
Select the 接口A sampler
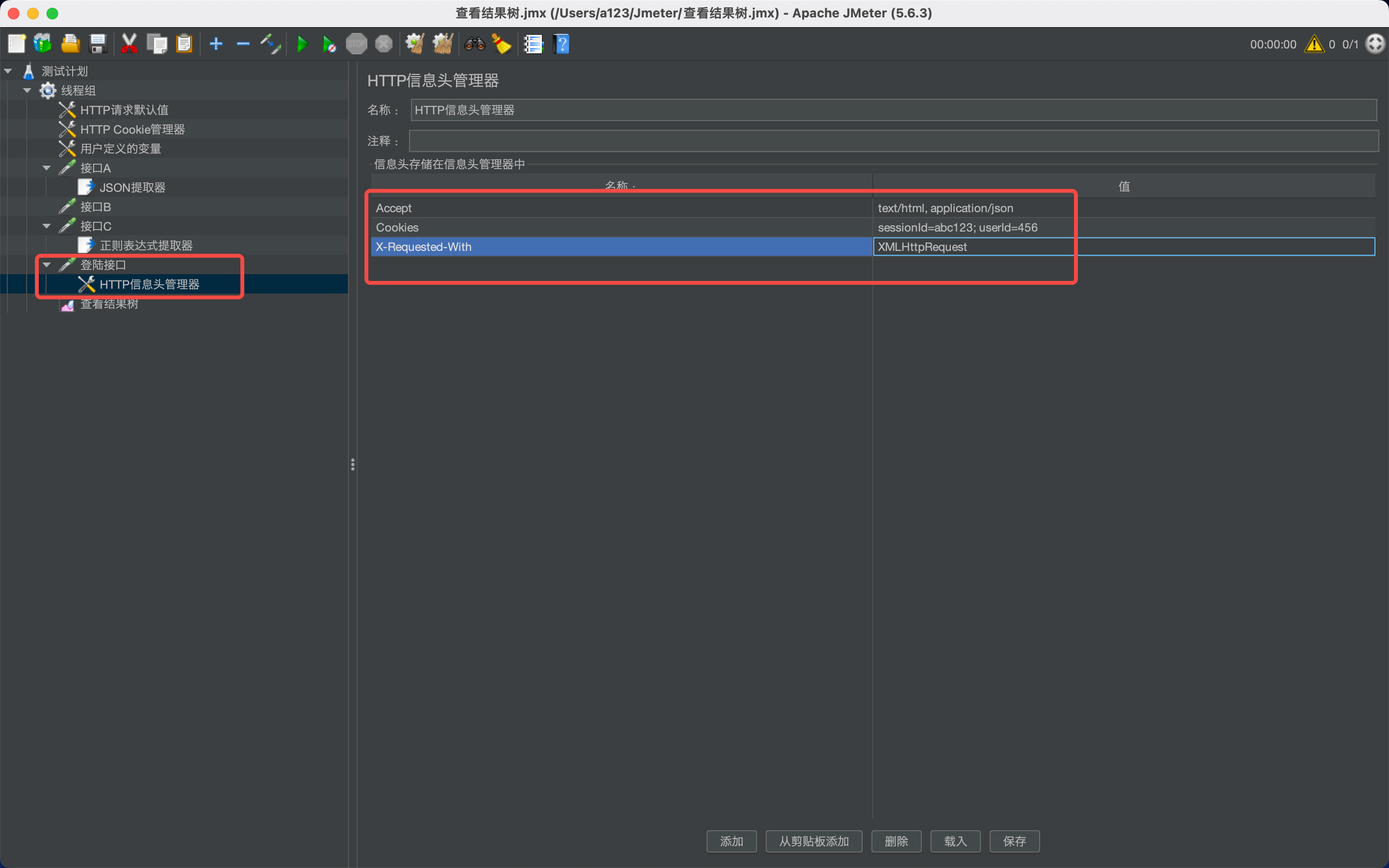[x=95, y=168]
